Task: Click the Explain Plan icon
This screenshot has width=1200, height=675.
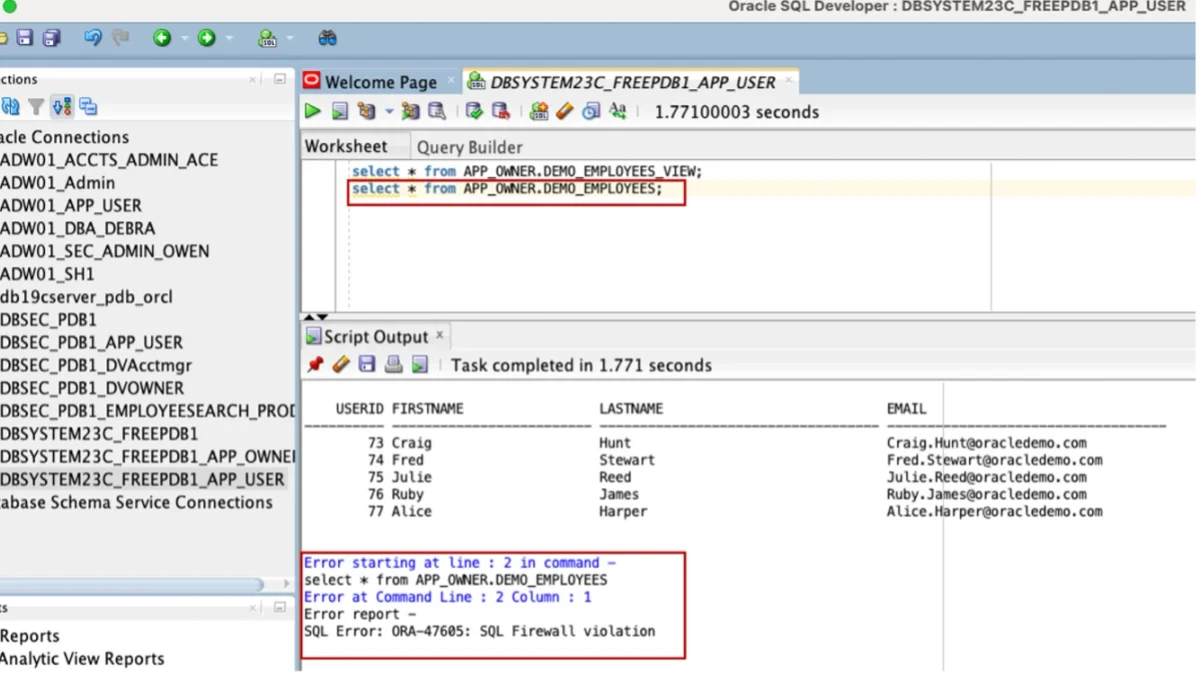Action: (367, 111)
